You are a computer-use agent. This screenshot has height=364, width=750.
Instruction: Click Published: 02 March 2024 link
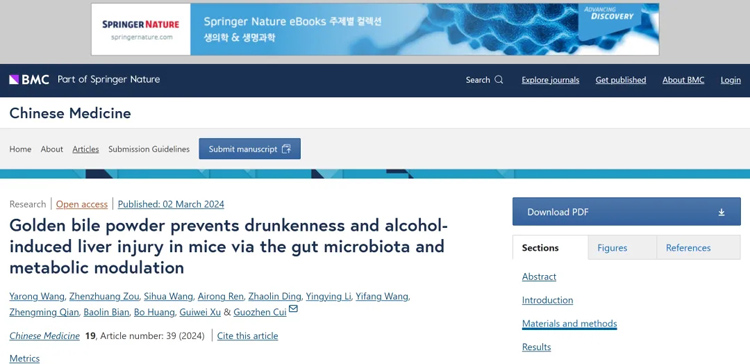pyautogui.click(x=171, y=204)
